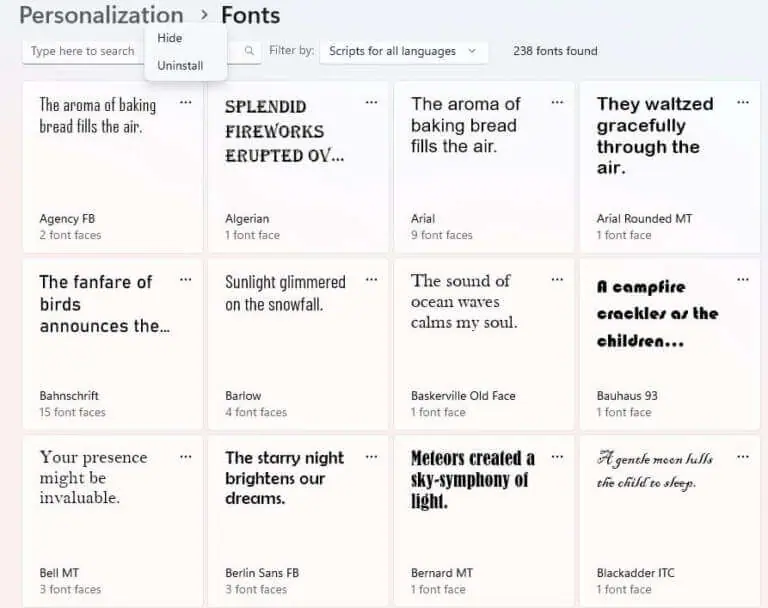
Task: Click the '238 fonts found' text
Action: [555, 51]
